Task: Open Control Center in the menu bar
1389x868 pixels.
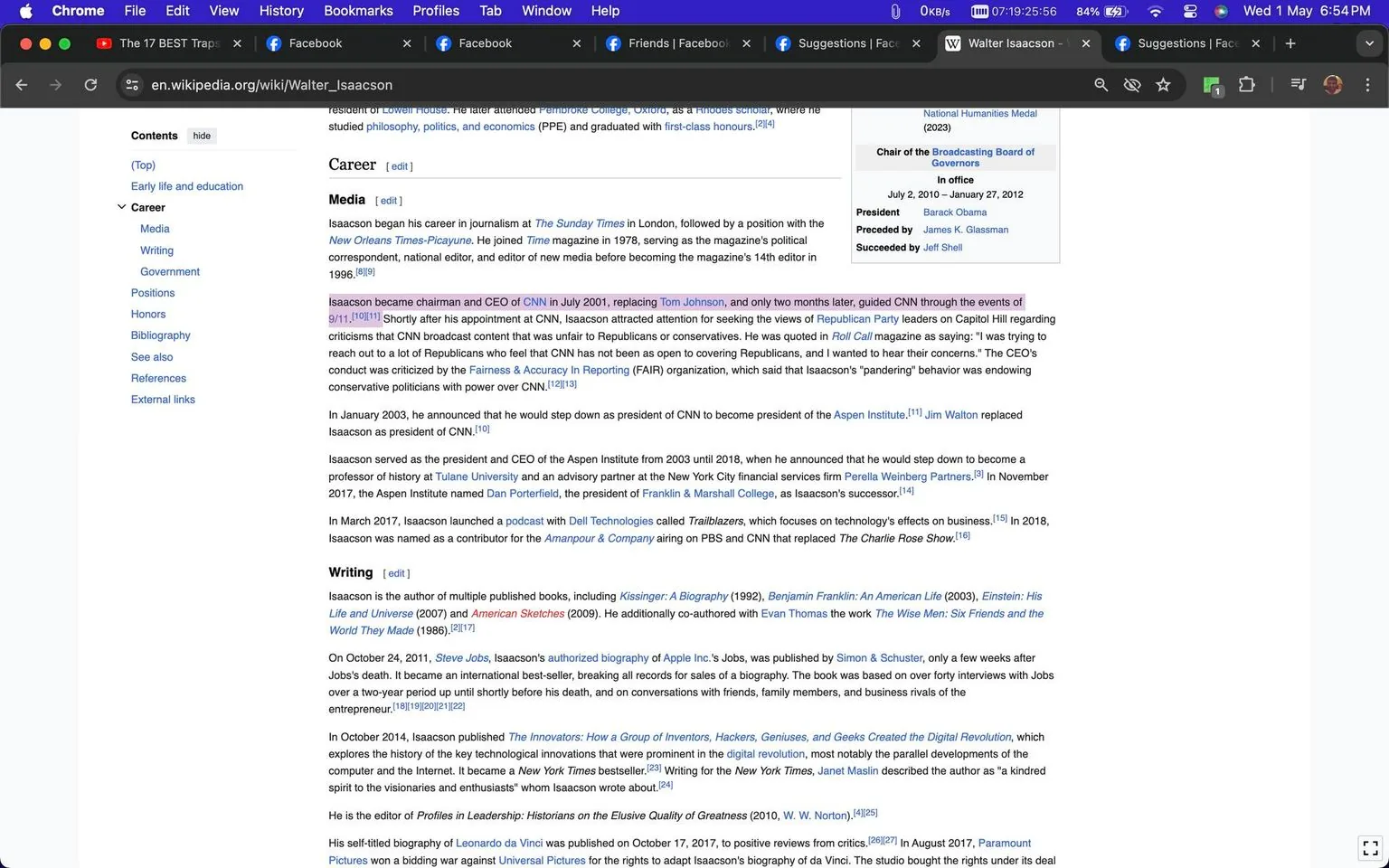Action: click(x=1190, y=11)
